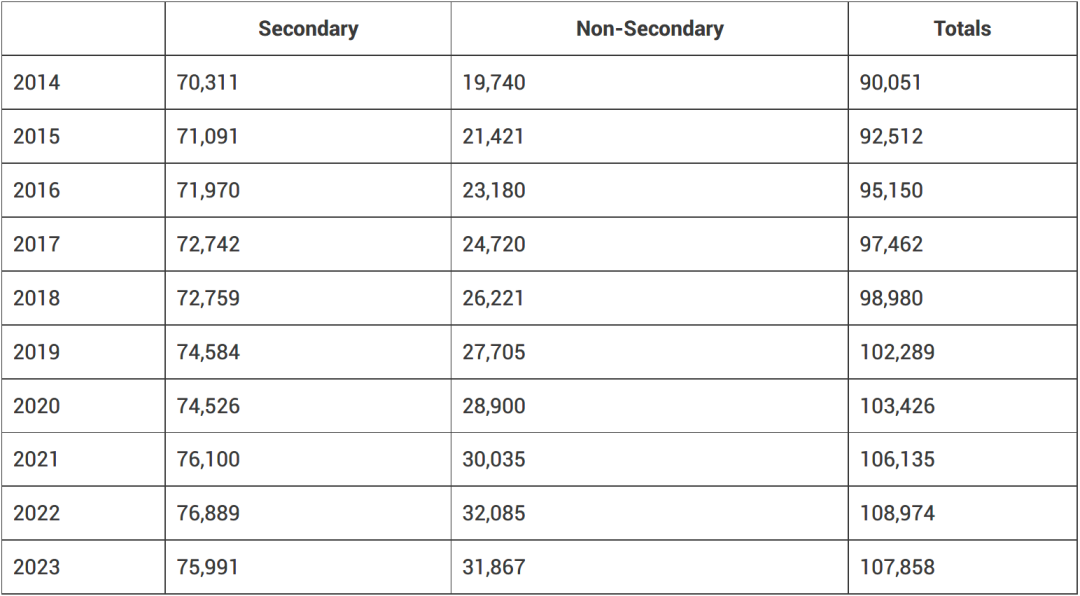The width and height of the screenshot is (1080, 596).
Task: Select the 2023 row label
Action: [37, 567]
